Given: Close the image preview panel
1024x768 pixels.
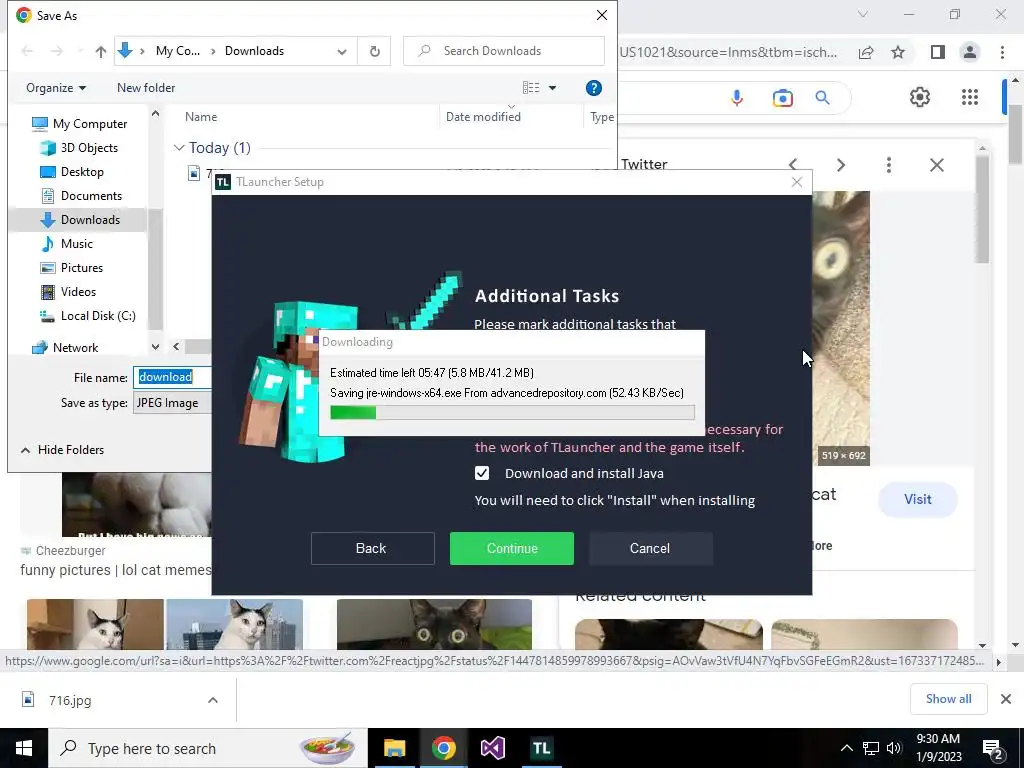Looking at the screenshot, I should tap(936, 165).
